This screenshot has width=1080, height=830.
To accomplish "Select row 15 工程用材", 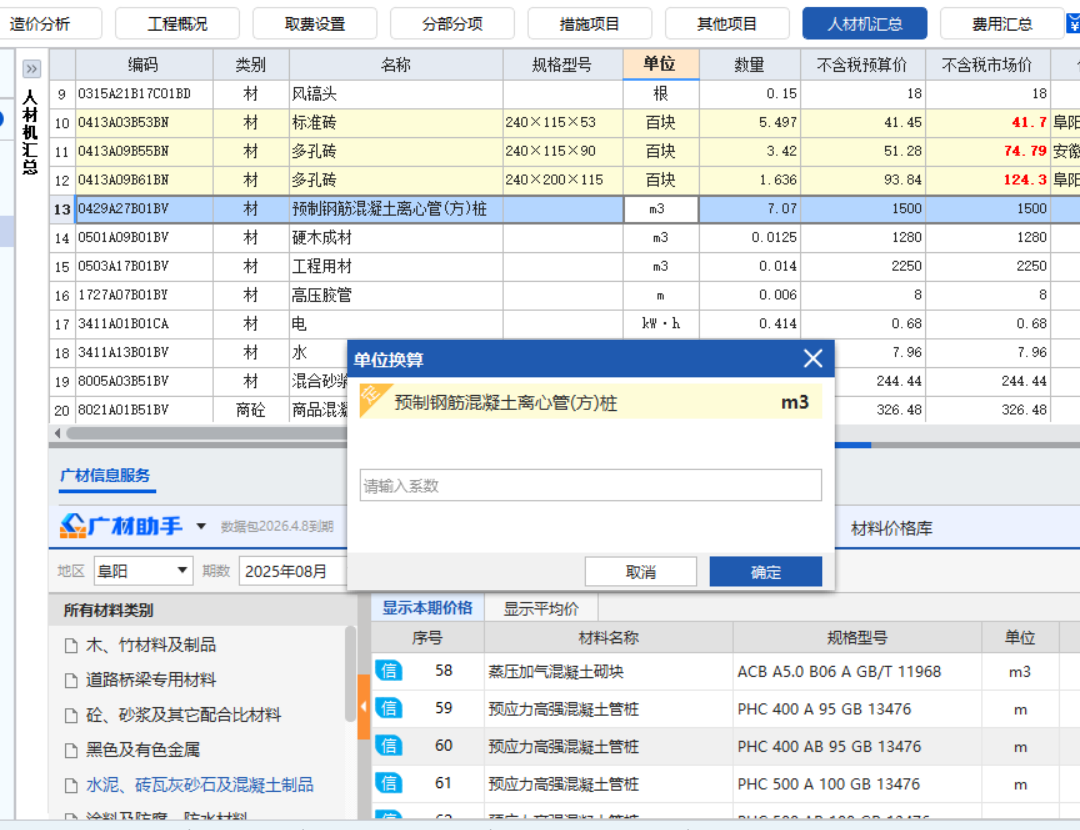I will pos(565,267).
